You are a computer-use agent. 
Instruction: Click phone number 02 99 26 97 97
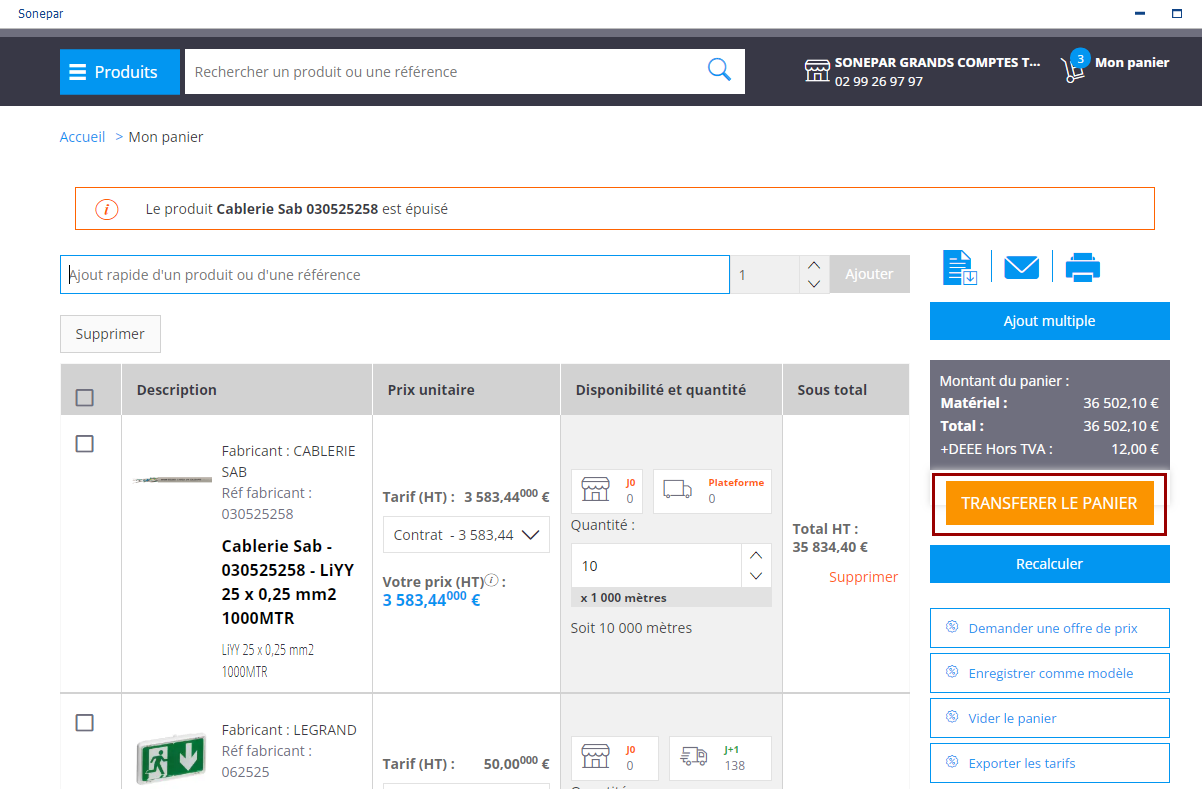[879, 81]
